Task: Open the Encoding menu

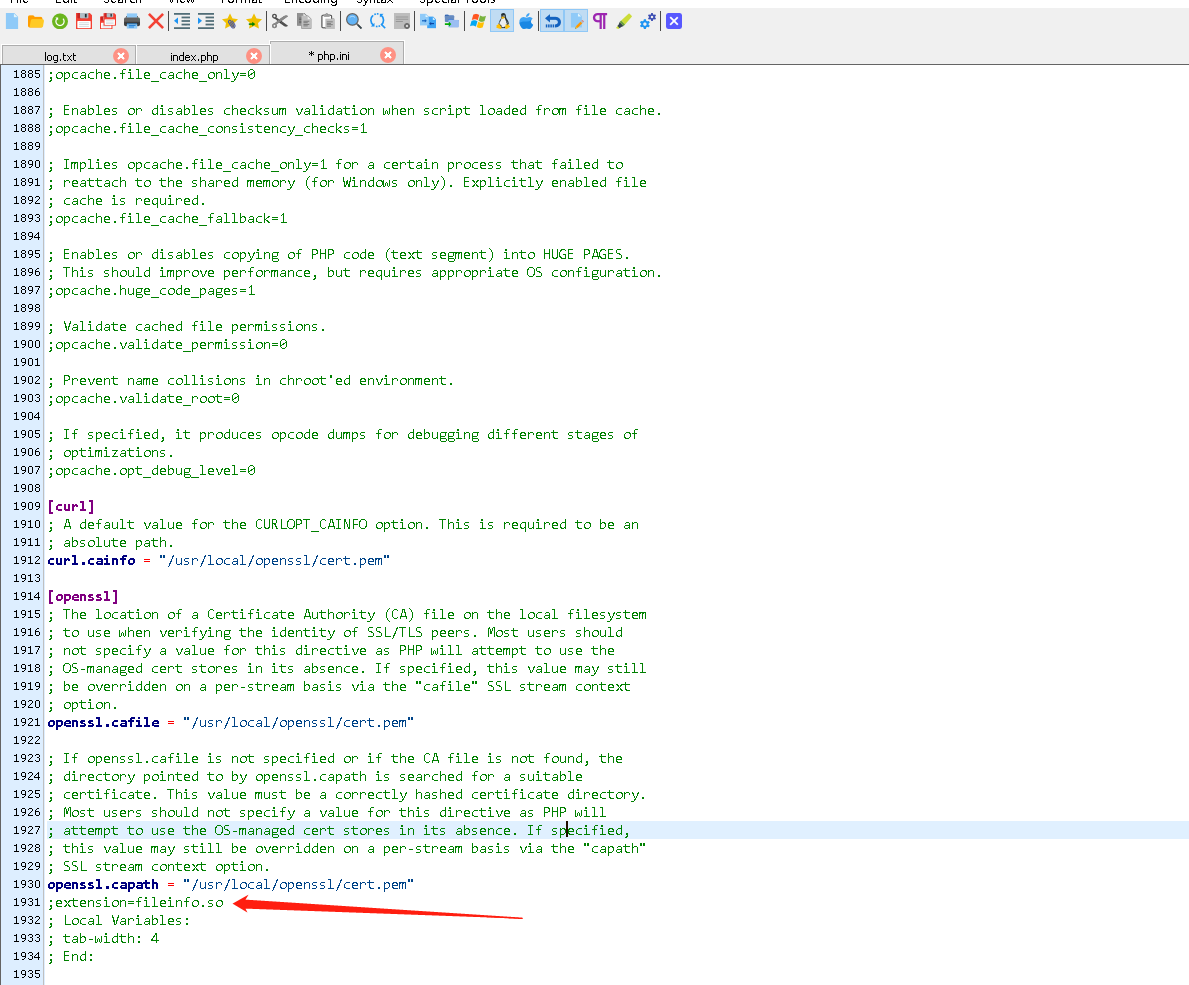Action: click(310, 3)
